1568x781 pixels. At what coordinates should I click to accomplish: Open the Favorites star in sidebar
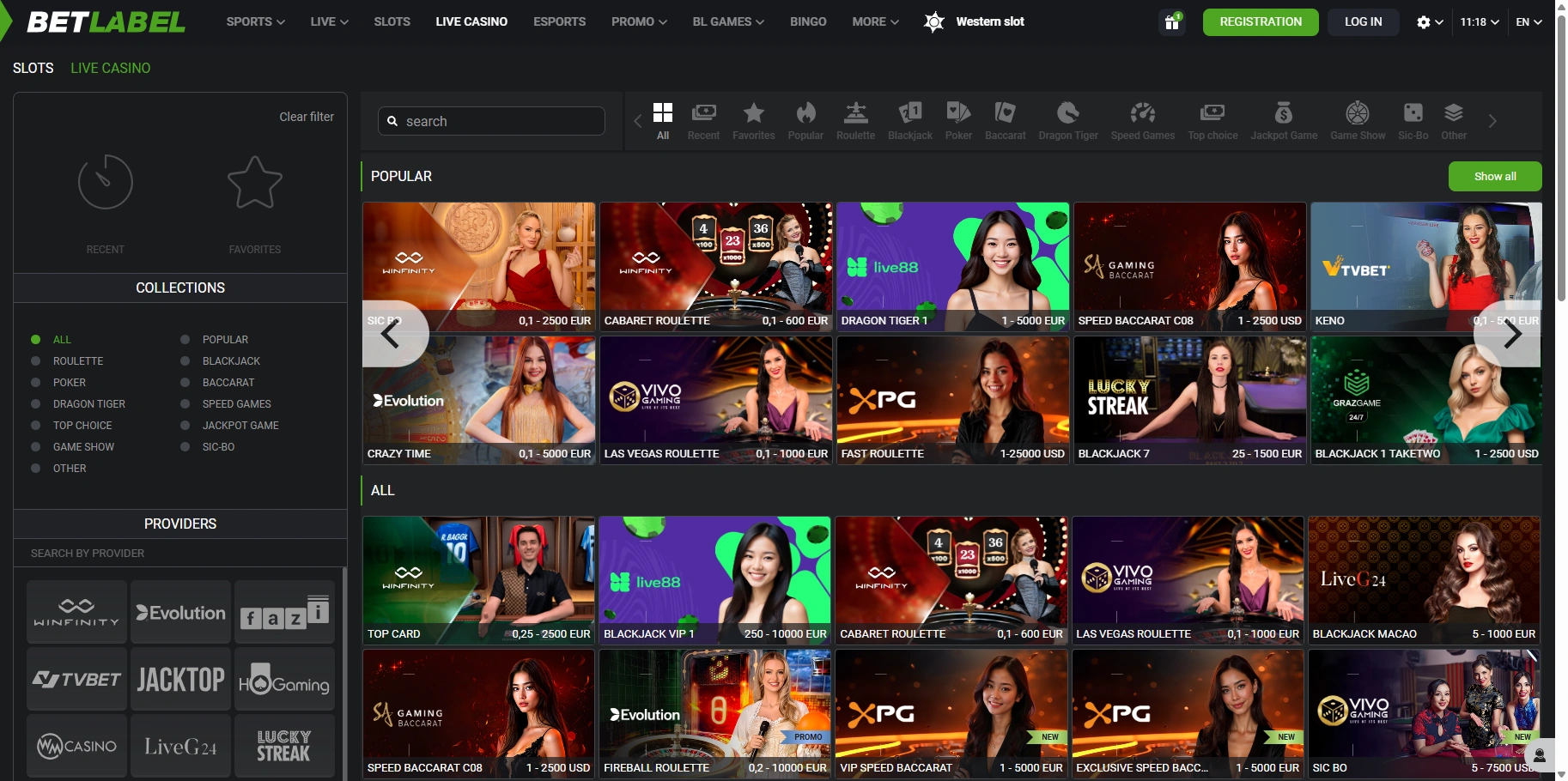(254, 183)
